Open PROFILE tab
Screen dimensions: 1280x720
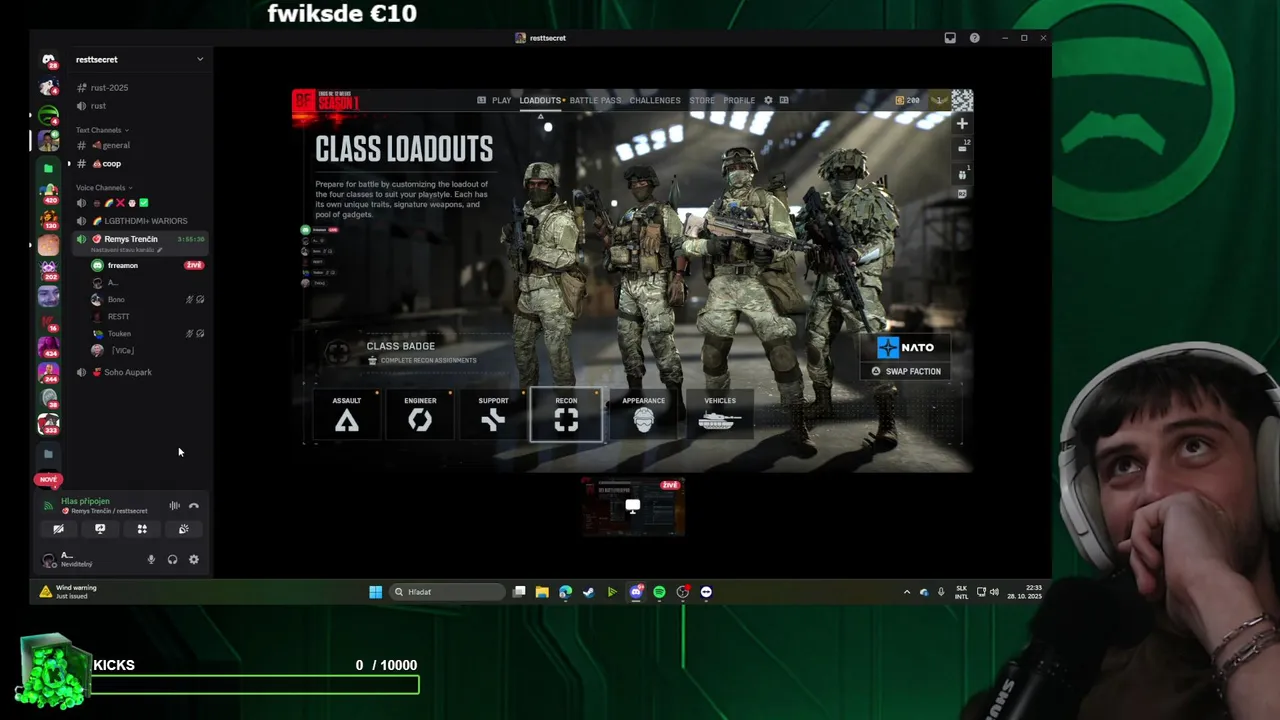739,100
